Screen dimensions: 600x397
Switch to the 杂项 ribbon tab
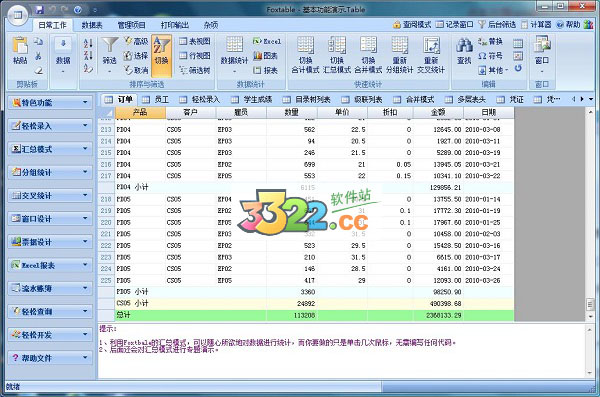(210, 25)
